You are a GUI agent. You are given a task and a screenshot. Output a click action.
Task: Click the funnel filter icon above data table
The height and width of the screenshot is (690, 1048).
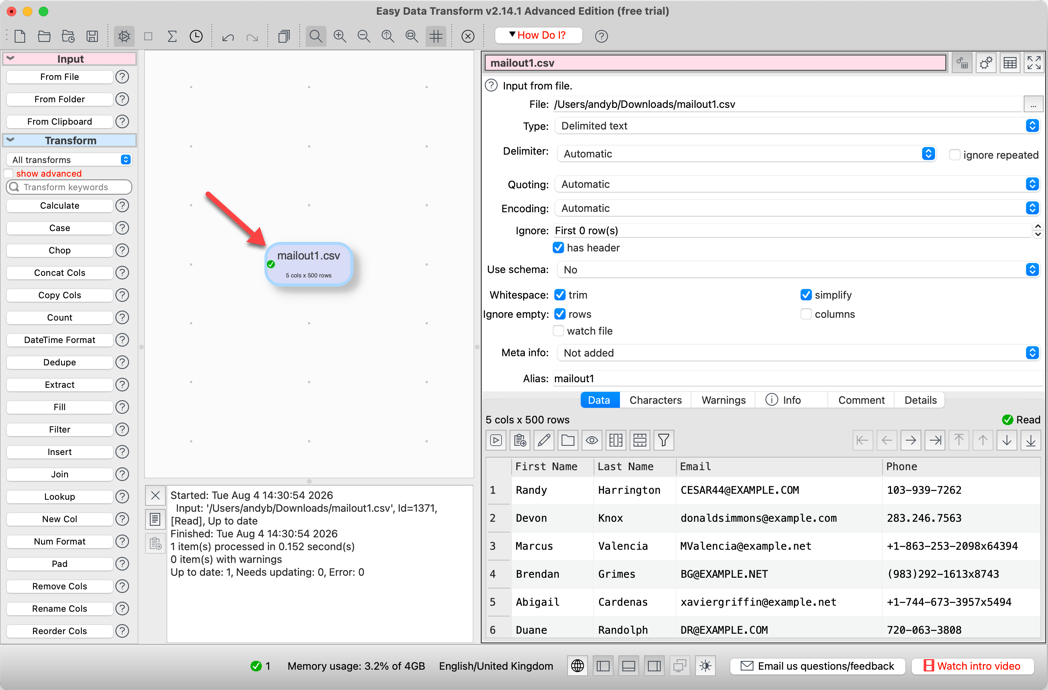coord(664,440)
